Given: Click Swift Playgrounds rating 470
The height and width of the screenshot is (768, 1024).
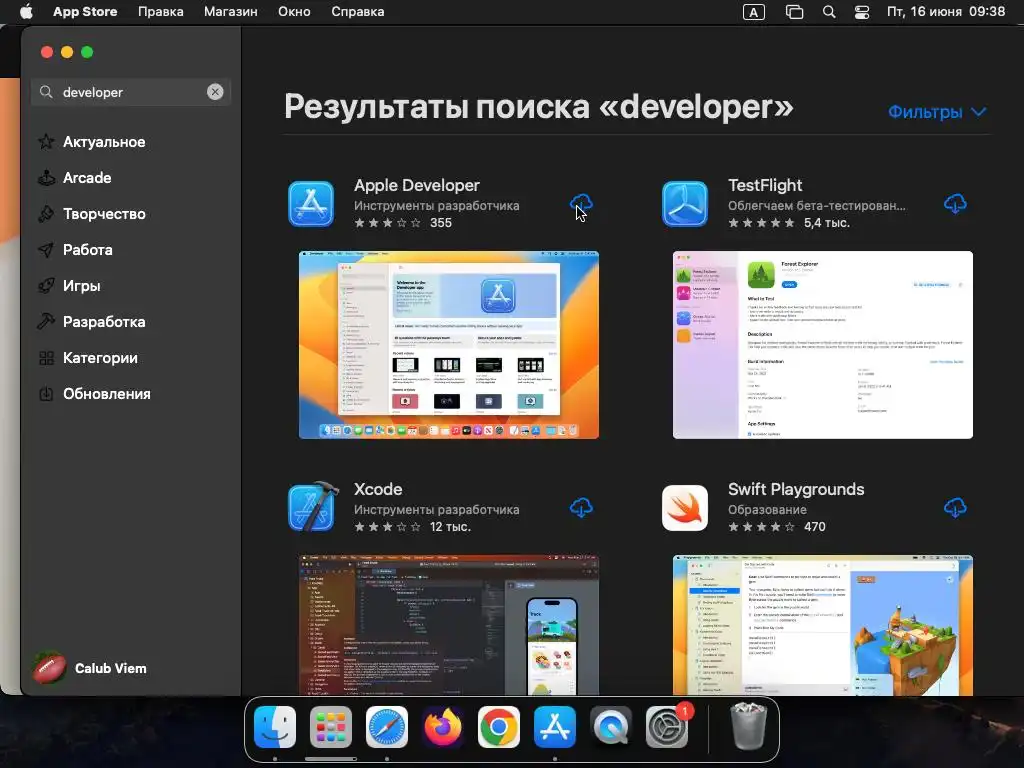Looking at the screenshot, I should (777, 526).
